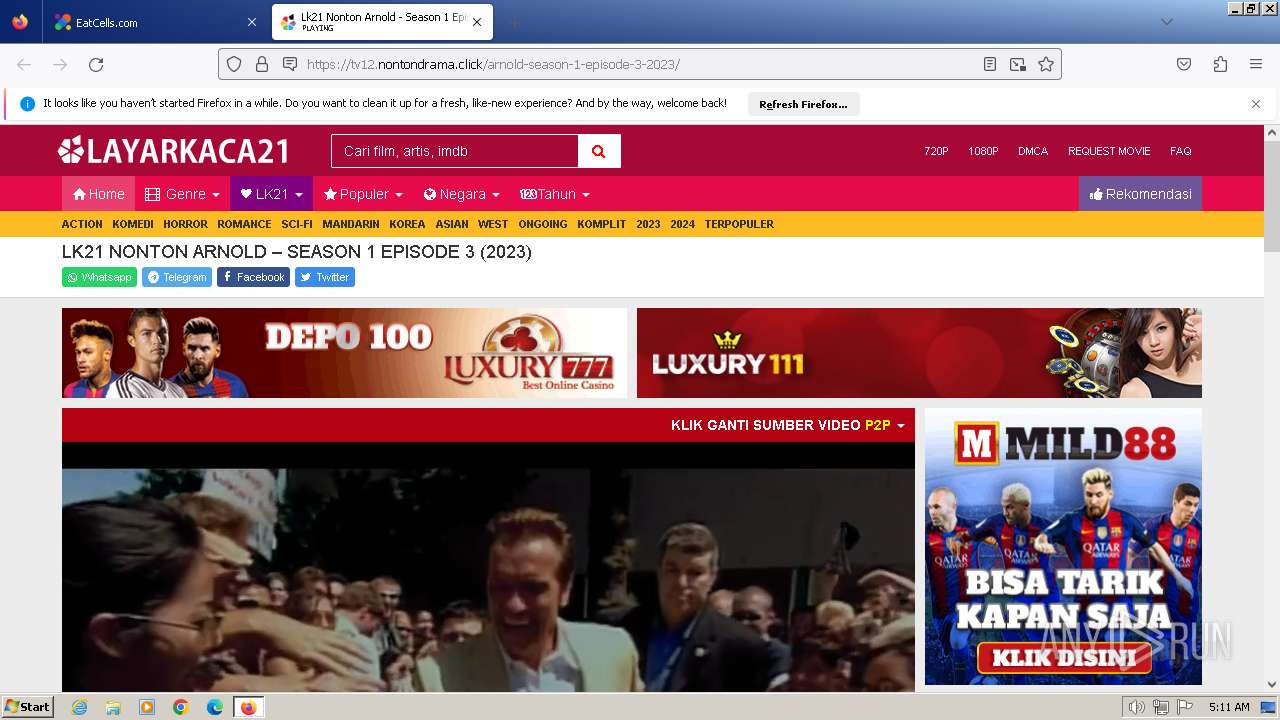This screenshot has height=720, width=1280.
Task: Expand the Tahun dropdown menu
Action: [555, 194]
